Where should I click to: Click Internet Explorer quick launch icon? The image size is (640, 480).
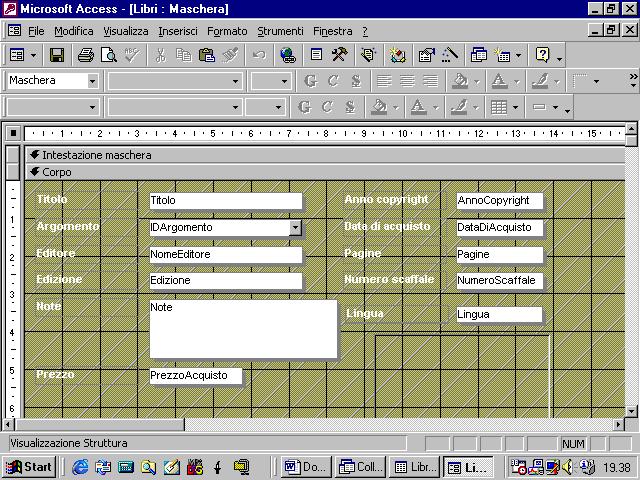pos(80,467)
